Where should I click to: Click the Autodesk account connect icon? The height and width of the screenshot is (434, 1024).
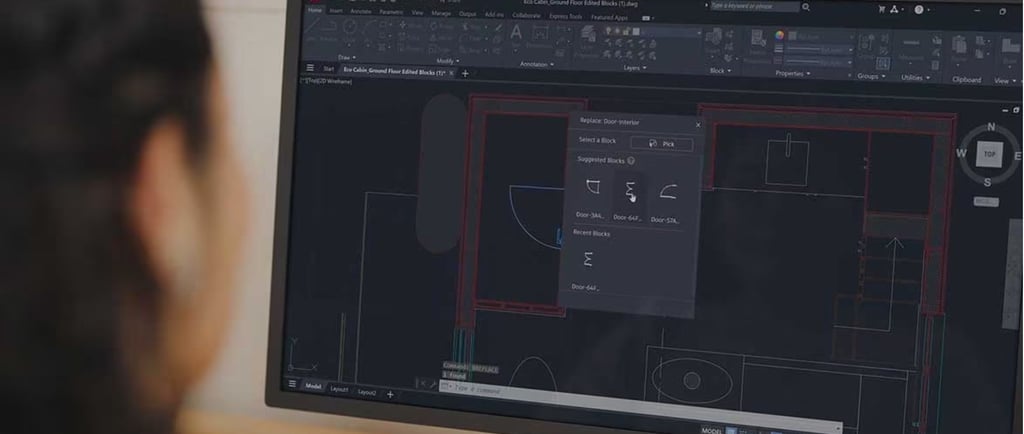tap(895, 9)
